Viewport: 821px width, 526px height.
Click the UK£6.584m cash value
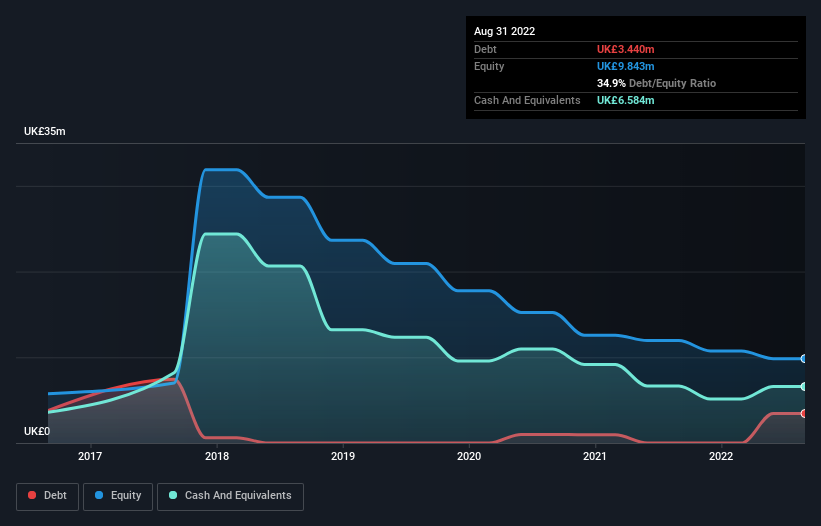(x=626, y=100)
